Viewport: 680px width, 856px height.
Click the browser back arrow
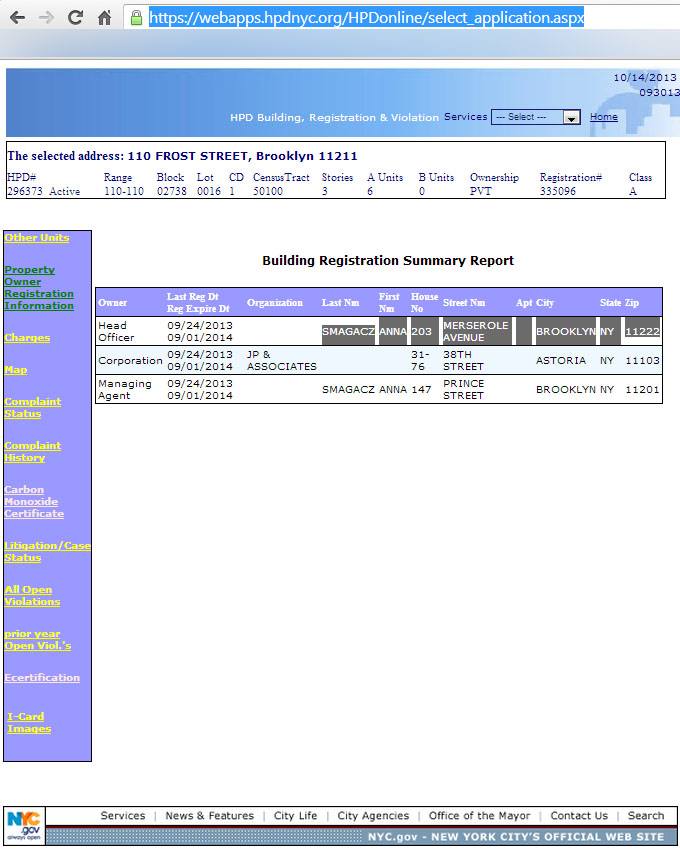17,18
